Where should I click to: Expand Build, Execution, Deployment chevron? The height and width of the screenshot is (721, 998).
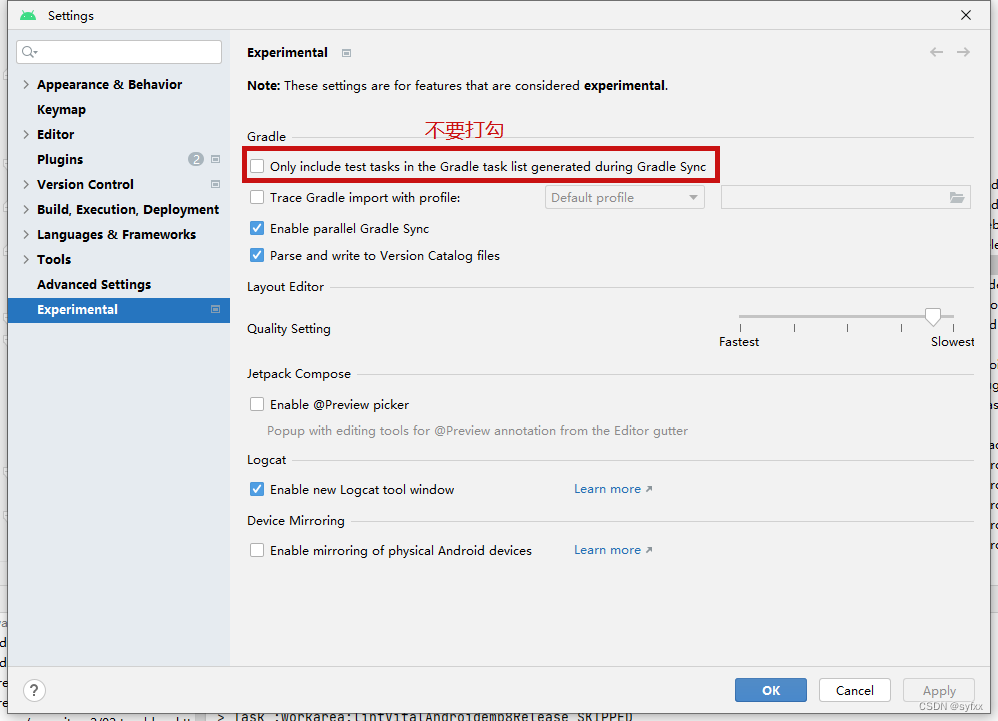(26, 209)
